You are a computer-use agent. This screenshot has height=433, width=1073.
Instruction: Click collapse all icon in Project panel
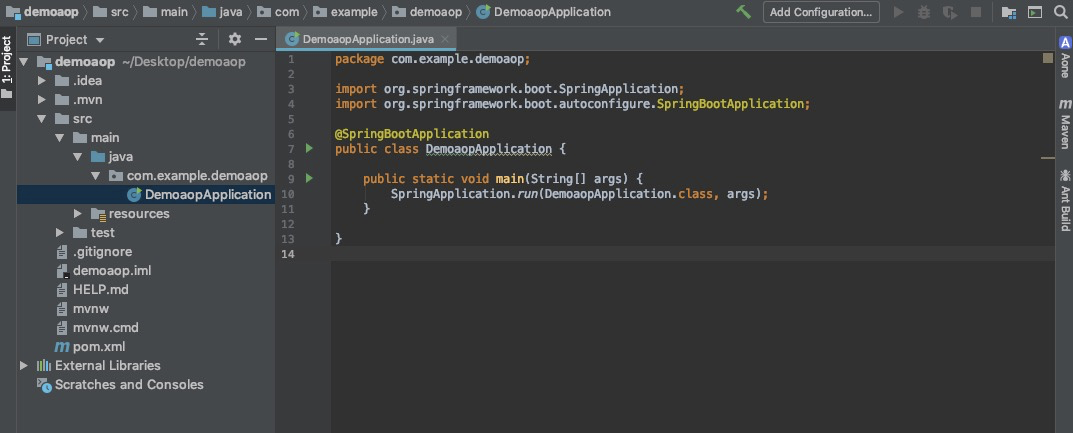click(x=202, y=40)
